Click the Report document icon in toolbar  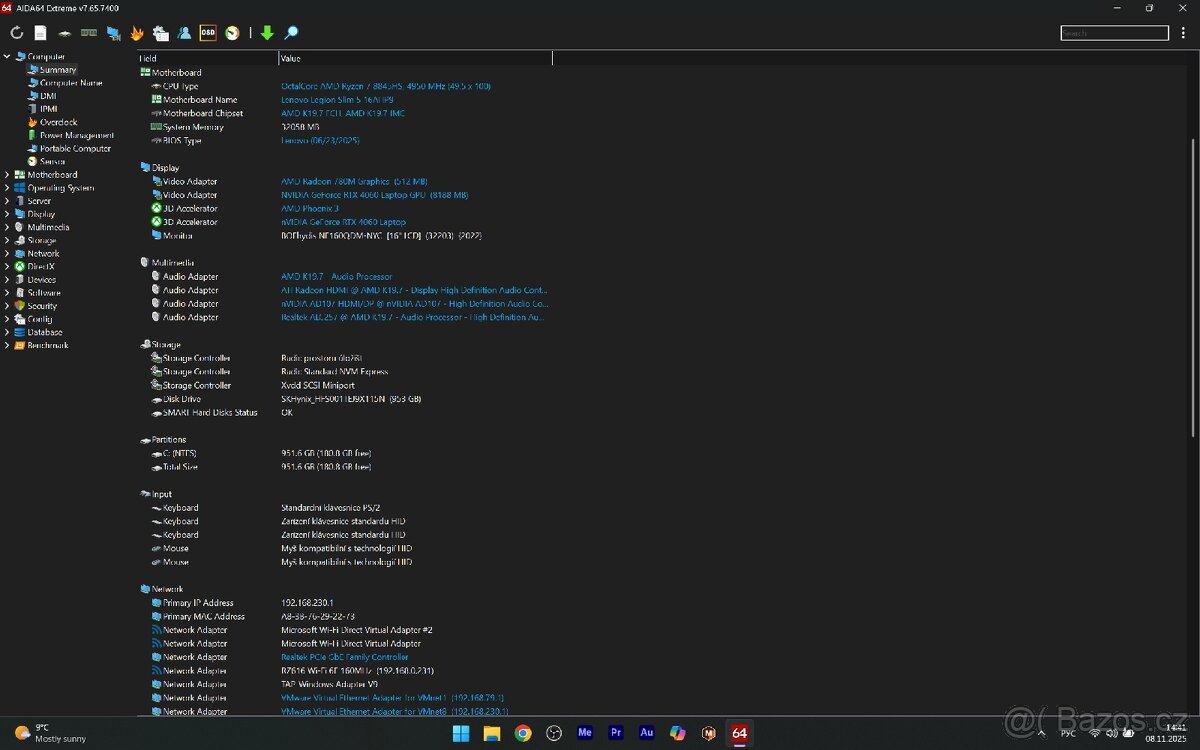39,33
